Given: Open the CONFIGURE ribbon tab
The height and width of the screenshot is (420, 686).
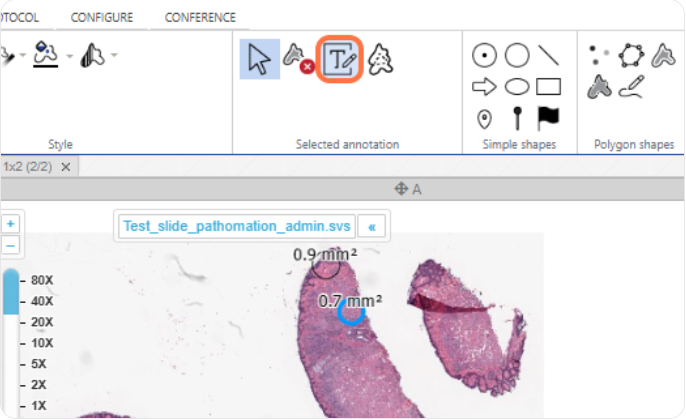Looking at the screenshot, I should click(102, 17).
